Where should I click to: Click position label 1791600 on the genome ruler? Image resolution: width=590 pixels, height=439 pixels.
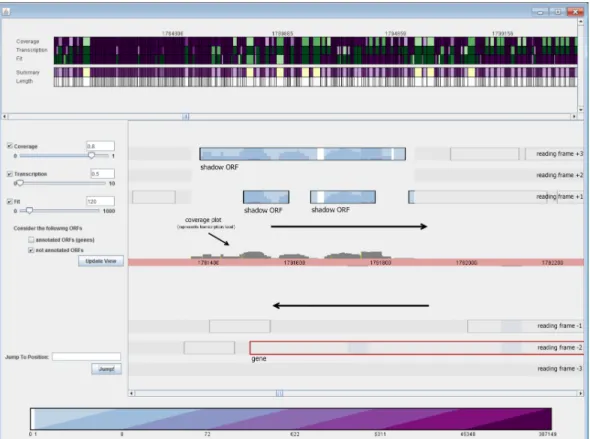click(294, 263)
